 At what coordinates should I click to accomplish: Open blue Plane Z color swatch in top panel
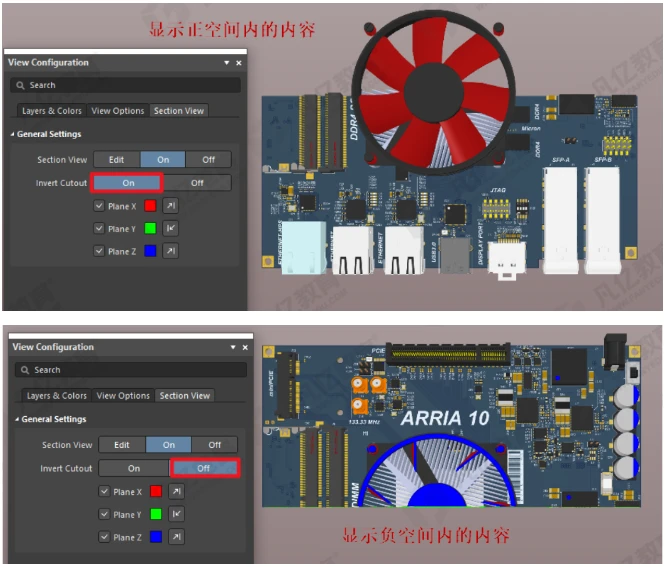[x=150, y=251]
